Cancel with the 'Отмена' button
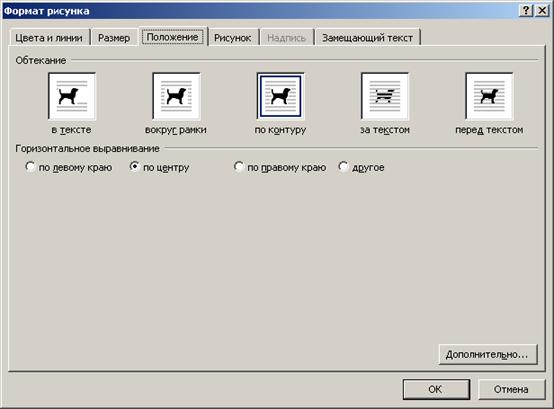The height and width of the screenshot is (409, 554). pyautogui.click(x=511, y=389)
